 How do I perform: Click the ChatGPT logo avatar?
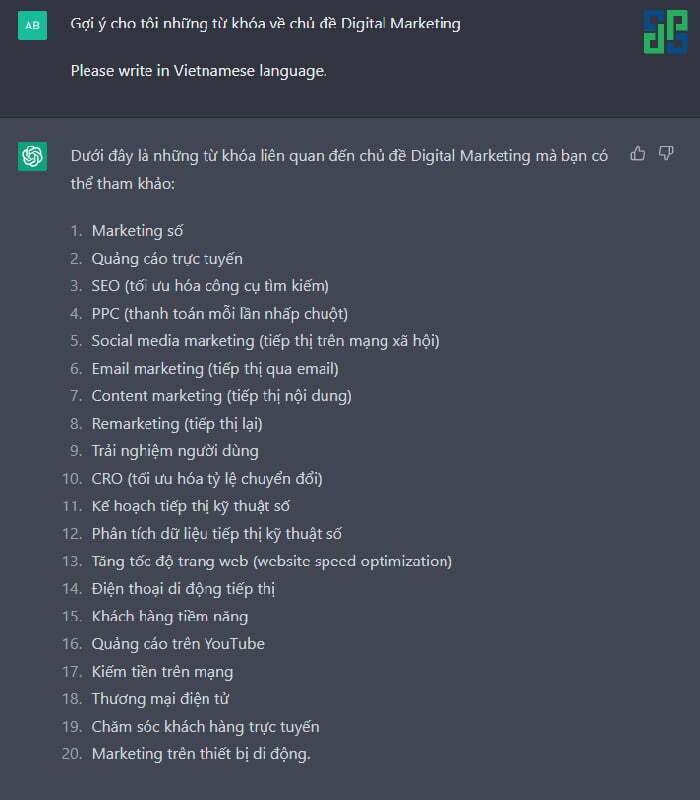[33, 156]
